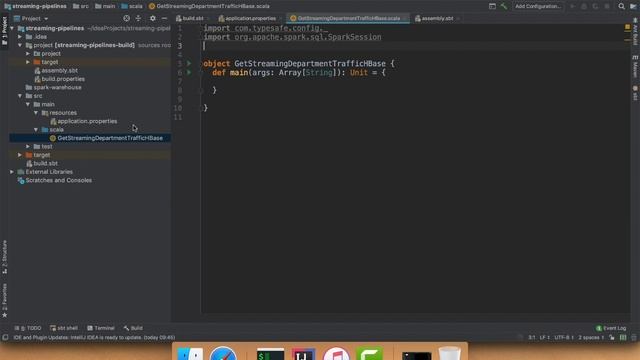The height and width of the screenshot is (360, 640).
Task: Open the Event Log button
Action: coord(611,328)
